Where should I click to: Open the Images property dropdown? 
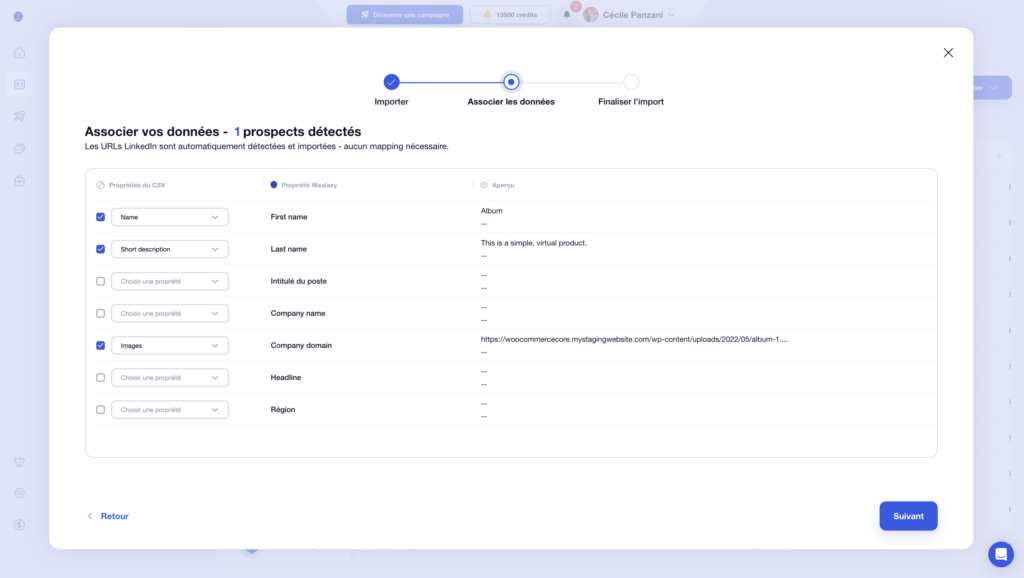click(x=170, y=345)
